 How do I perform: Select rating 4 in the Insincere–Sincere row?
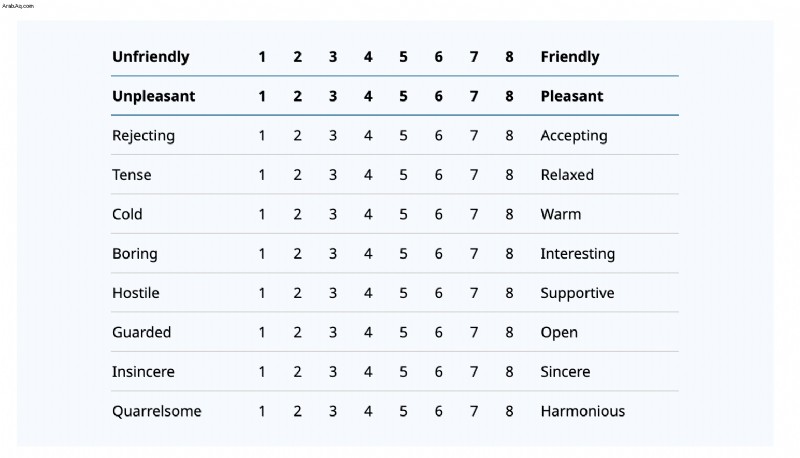[x=368, y=371]
